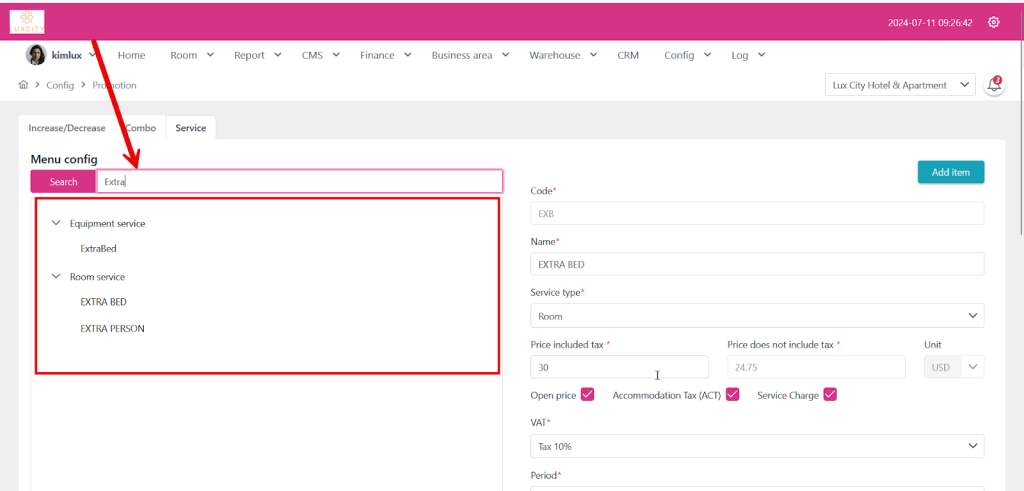Click the Price included tax field

pos(618,367)
